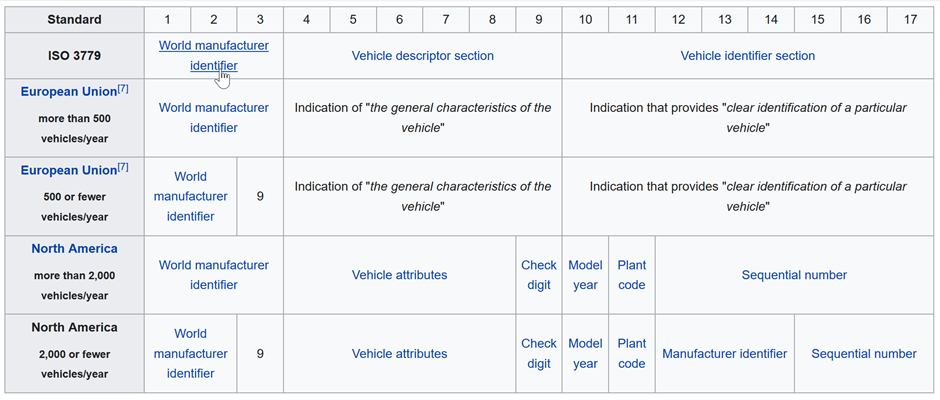This screenshot has height=400, width=940.
Task: Click Vehicle descriptor section link
Action: click(x=423, y=56)
